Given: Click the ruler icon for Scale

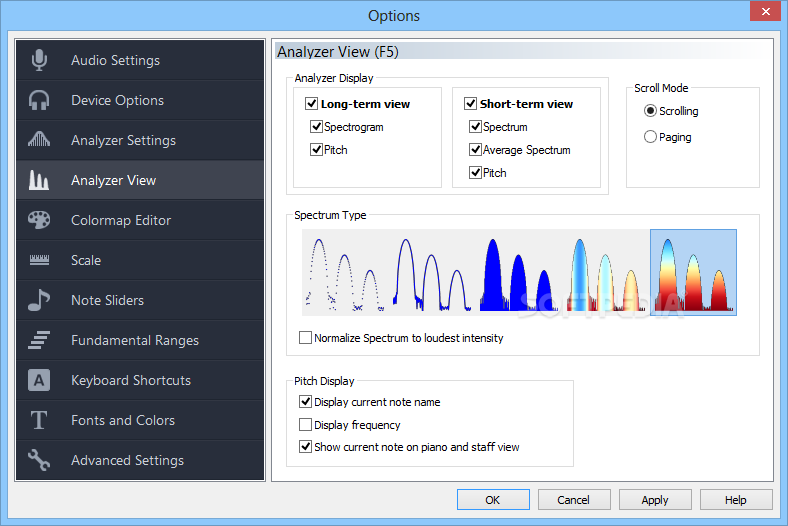Looking at the screenshot, I should point(39,260).
